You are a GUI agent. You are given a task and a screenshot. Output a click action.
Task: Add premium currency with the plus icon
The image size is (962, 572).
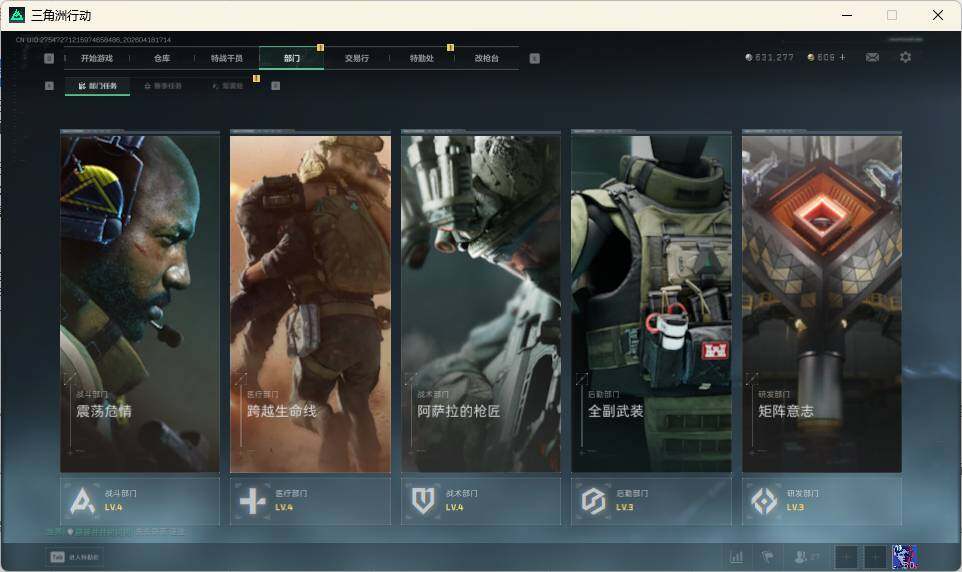(x=842, y=57)
